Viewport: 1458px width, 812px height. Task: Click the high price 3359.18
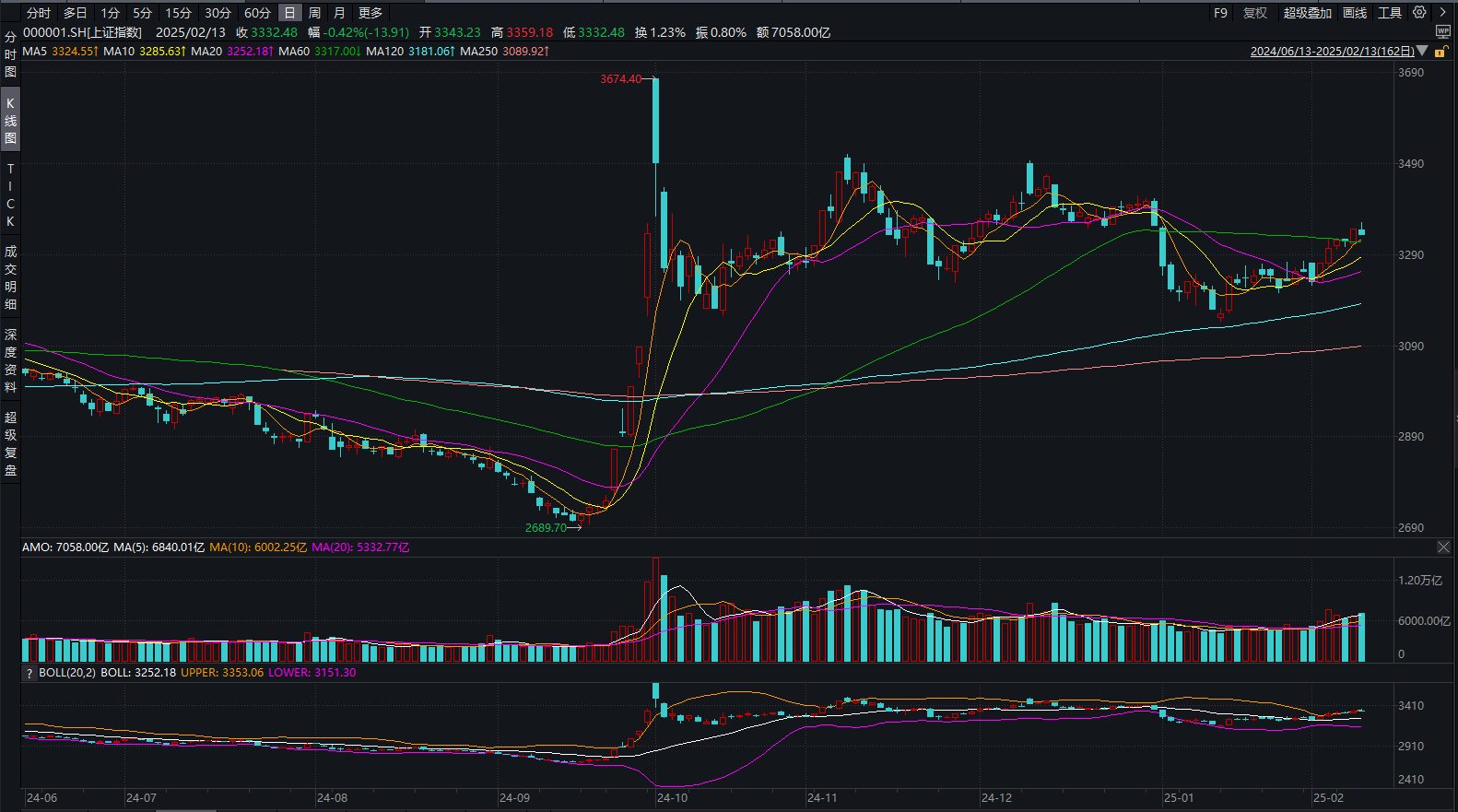[x=530, y=32]
